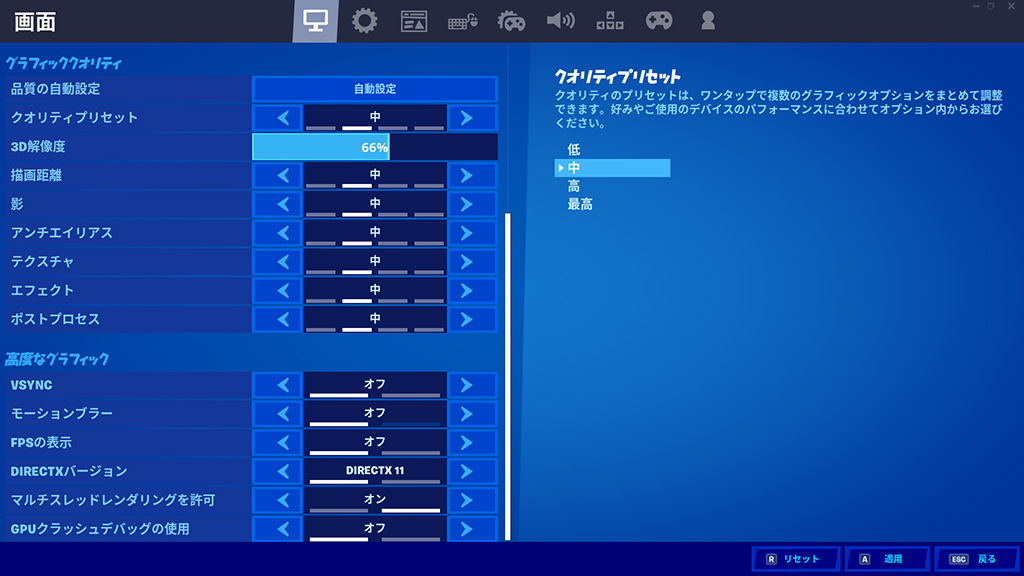Click the グラフィッククオリティ section heading
Image resolution: width=1024 pixels, height=576 pixels.
point(63,63)
